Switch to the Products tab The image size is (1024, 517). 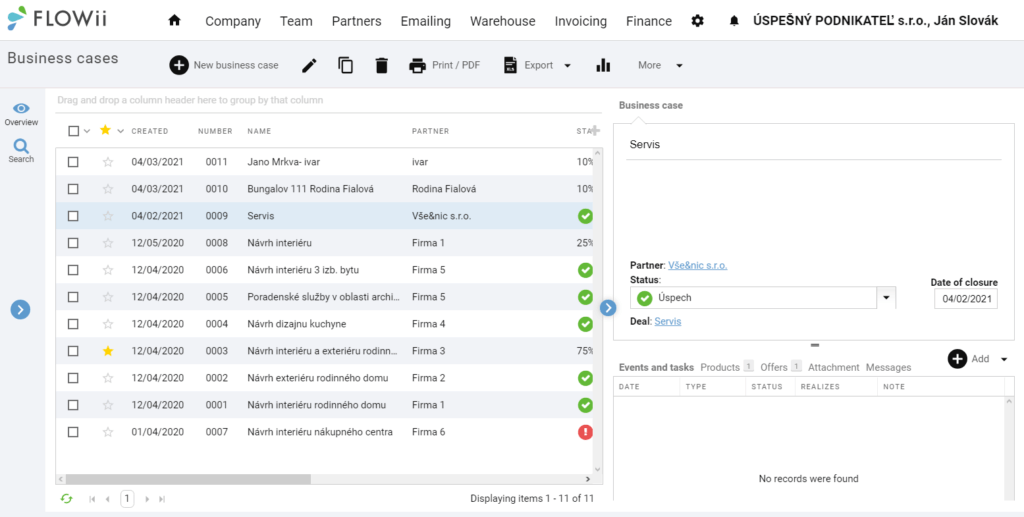[720, 368]
